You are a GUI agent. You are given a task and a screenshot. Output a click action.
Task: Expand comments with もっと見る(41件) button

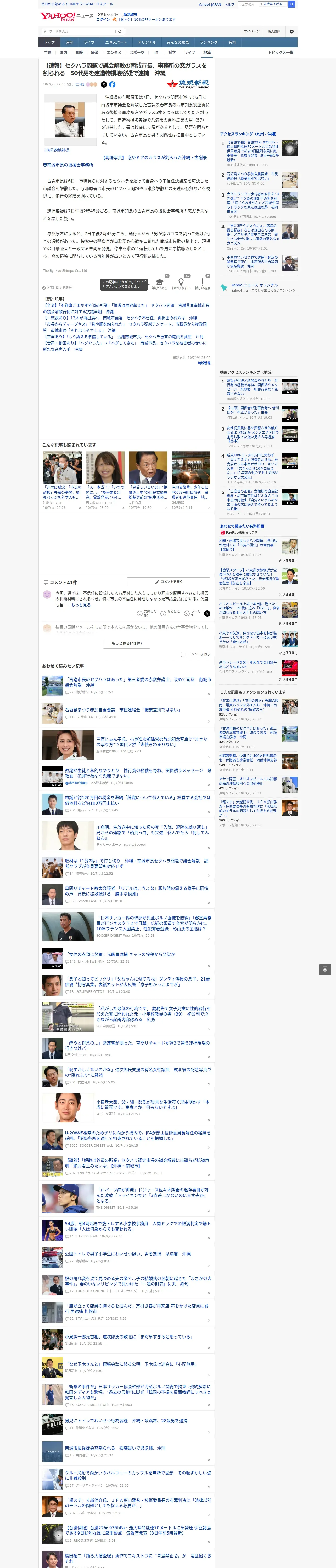point(127,643)
